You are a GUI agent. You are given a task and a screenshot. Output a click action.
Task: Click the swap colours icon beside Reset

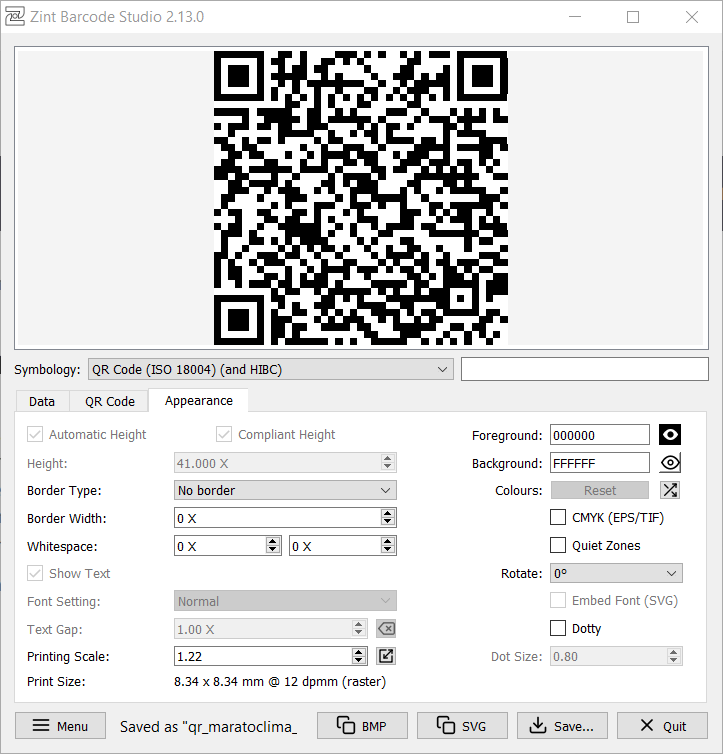click(x=670, y=490)
